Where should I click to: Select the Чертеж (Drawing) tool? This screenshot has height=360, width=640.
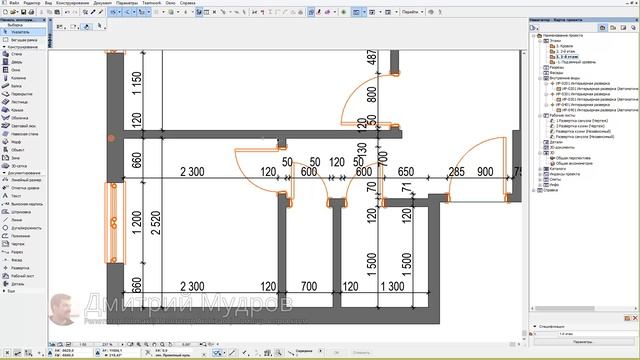(x=23, y=244)
